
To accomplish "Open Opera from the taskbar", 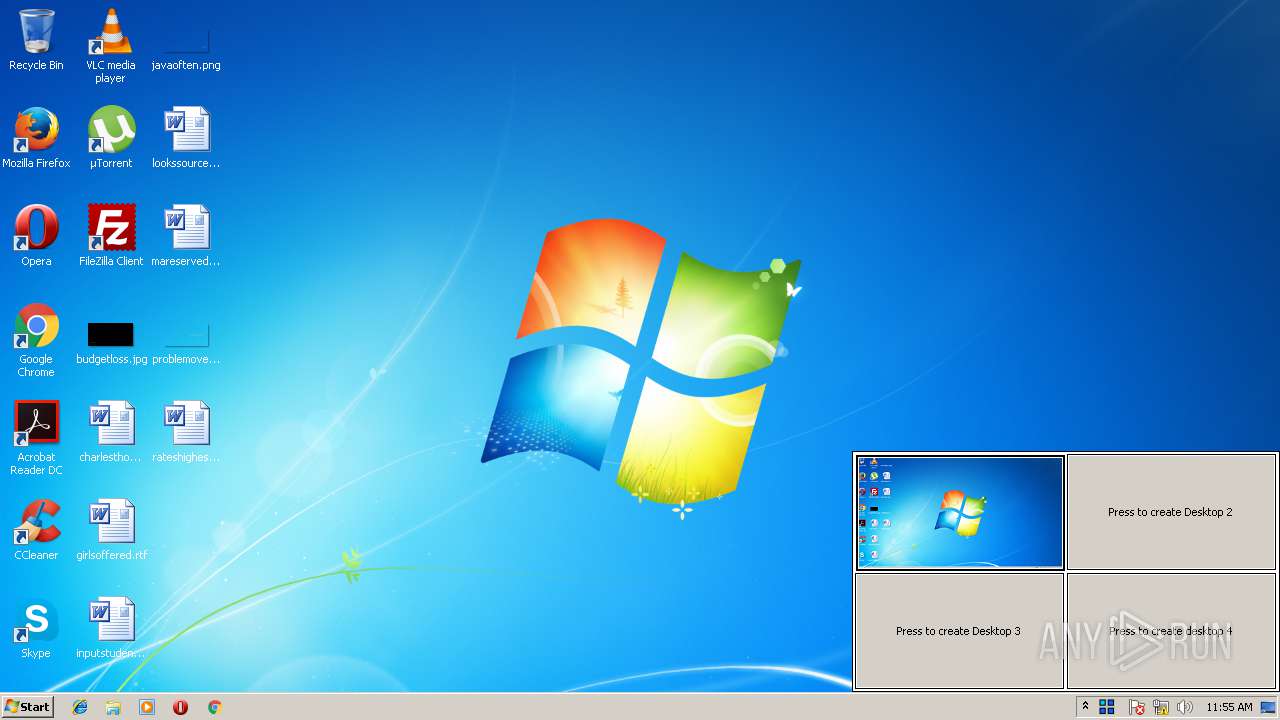I will coord(180,707).
